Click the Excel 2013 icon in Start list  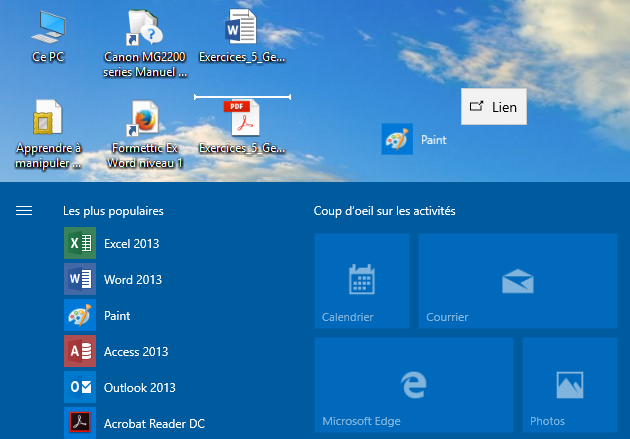(80, 243)
